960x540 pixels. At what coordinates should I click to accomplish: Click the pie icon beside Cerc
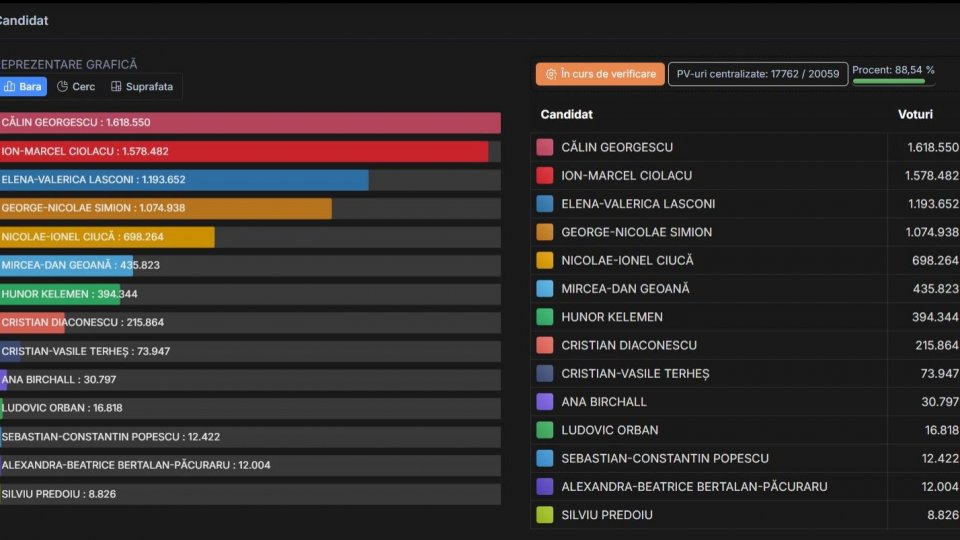point(62,87)
